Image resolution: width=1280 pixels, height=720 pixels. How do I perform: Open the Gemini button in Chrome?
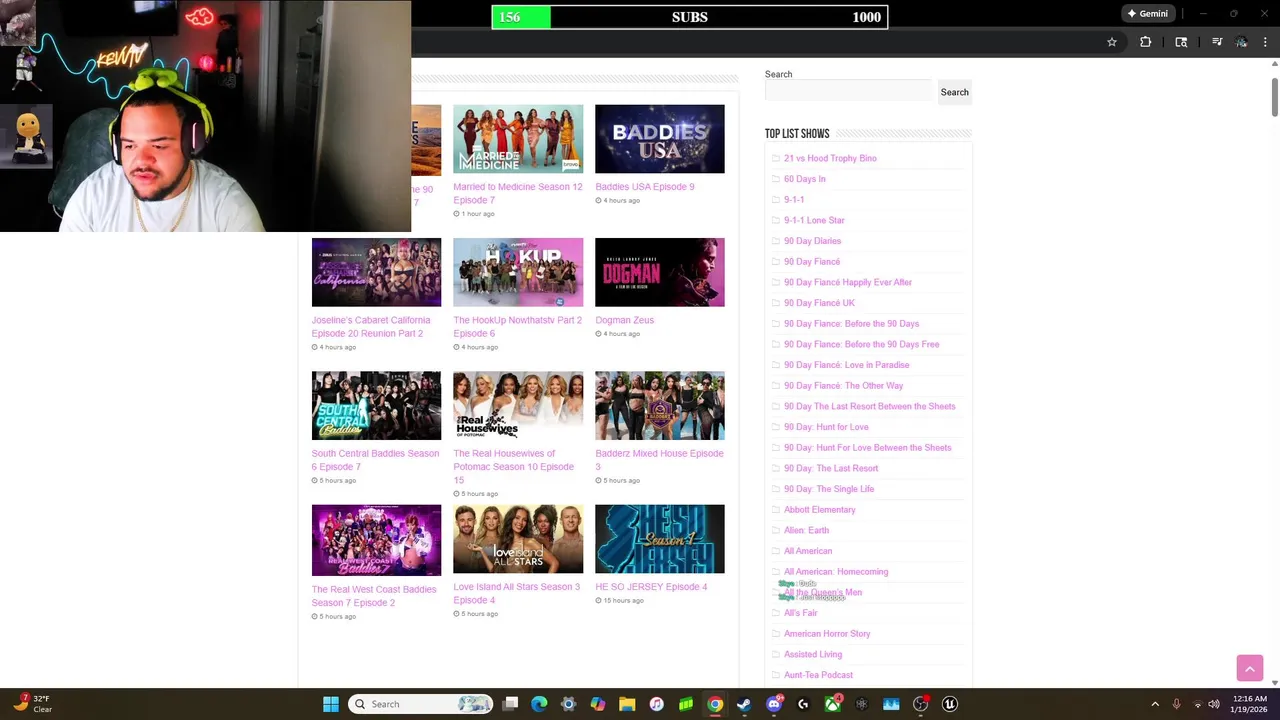tap(1147, 14)
